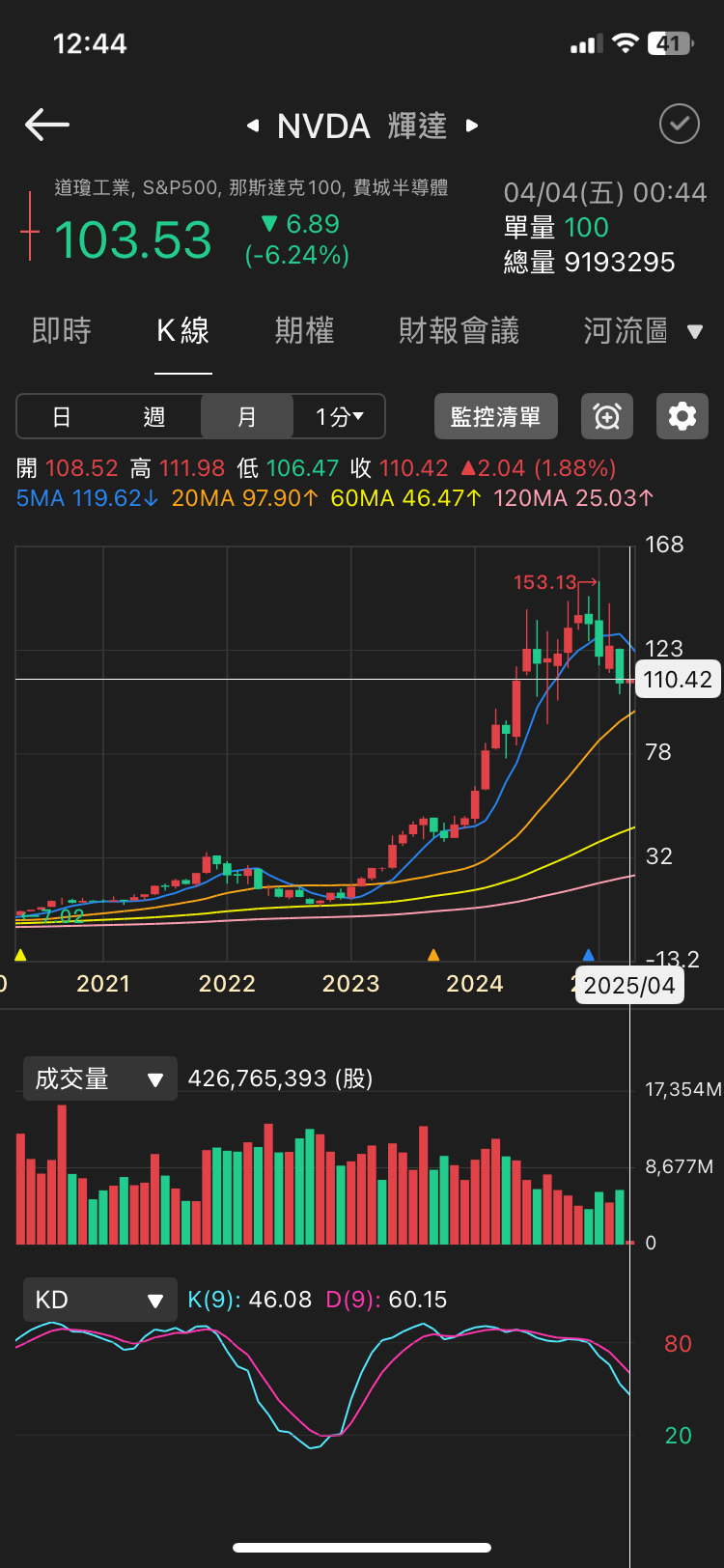Select monthly 月 period
Viewport: 724px width, 1568px height.
(247, 417)
